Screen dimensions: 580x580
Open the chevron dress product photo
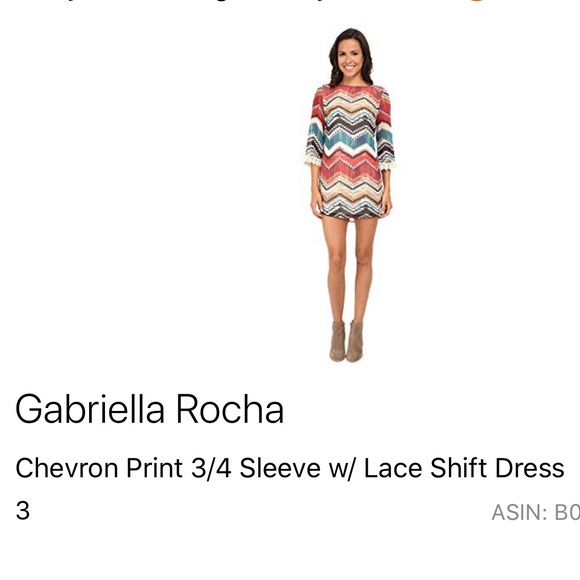tap(350, 195)
